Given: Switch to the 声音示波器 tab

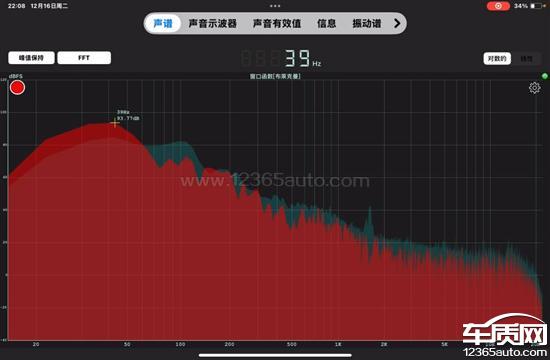Looking at the screenshot, I should [x=213, y=24].
